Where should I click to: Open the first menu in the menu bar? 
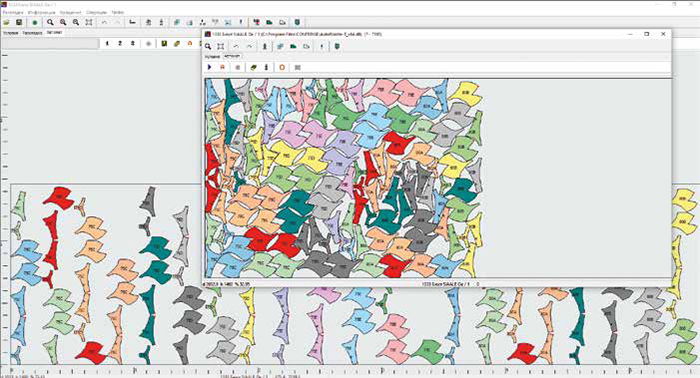[13, 12]
